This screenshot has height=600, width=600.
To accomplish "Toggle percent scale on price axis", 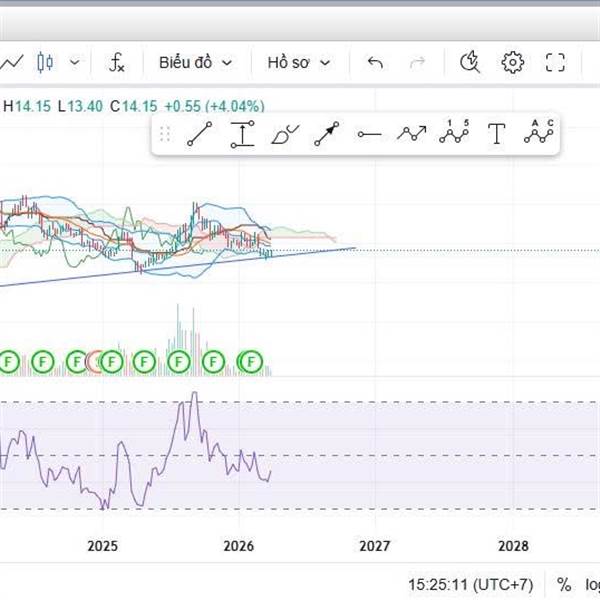I will click(564, 584).
